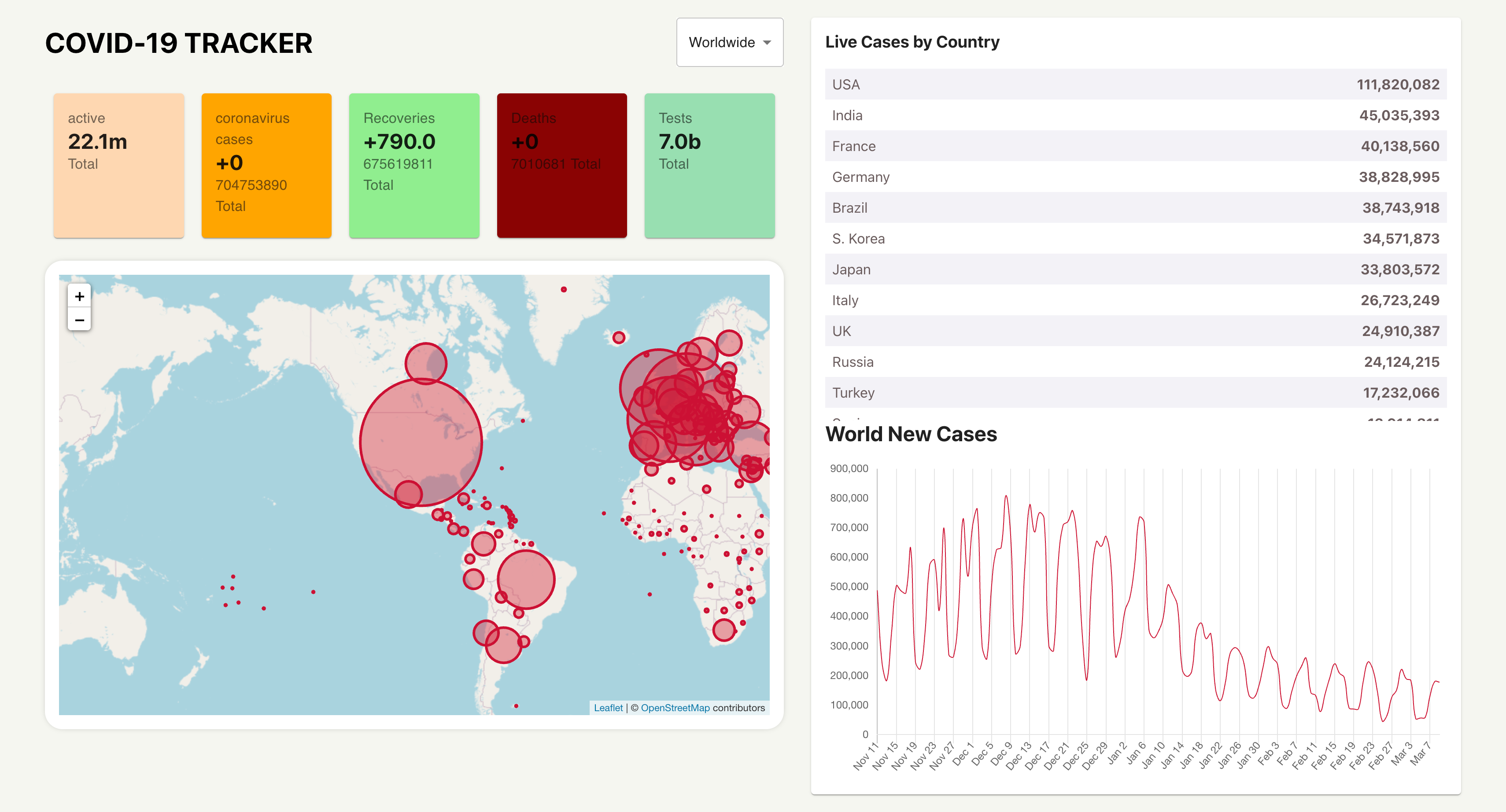The height and width of the screenshot is (812, 1506).
Task: Click the large USA circle on map
Action: [x=421, y=442]
